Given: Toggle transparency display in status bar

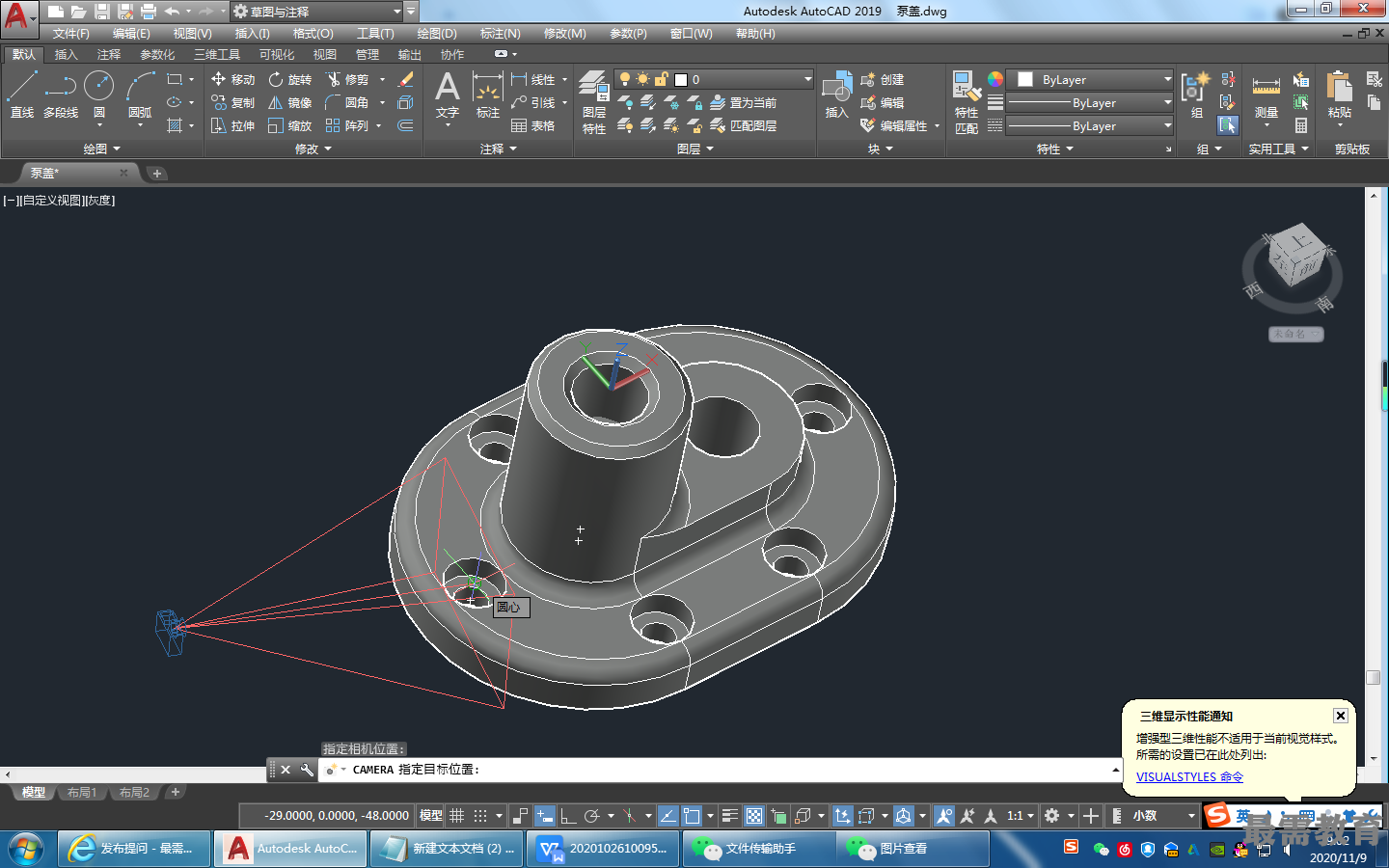Looking at the screenshot, I should [754, 816].
